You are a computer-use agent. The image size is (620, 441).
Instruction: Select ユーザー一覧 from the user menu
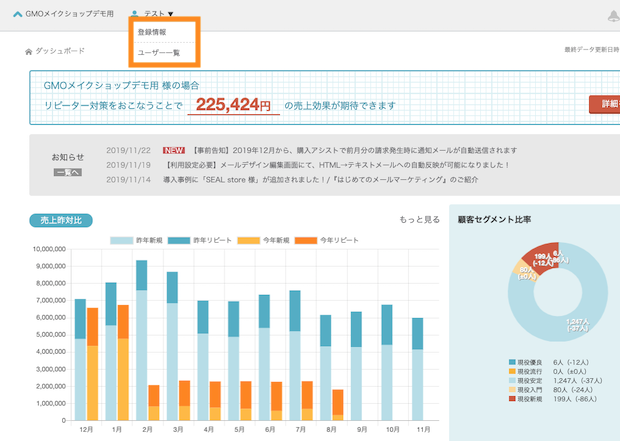(159, 52)
